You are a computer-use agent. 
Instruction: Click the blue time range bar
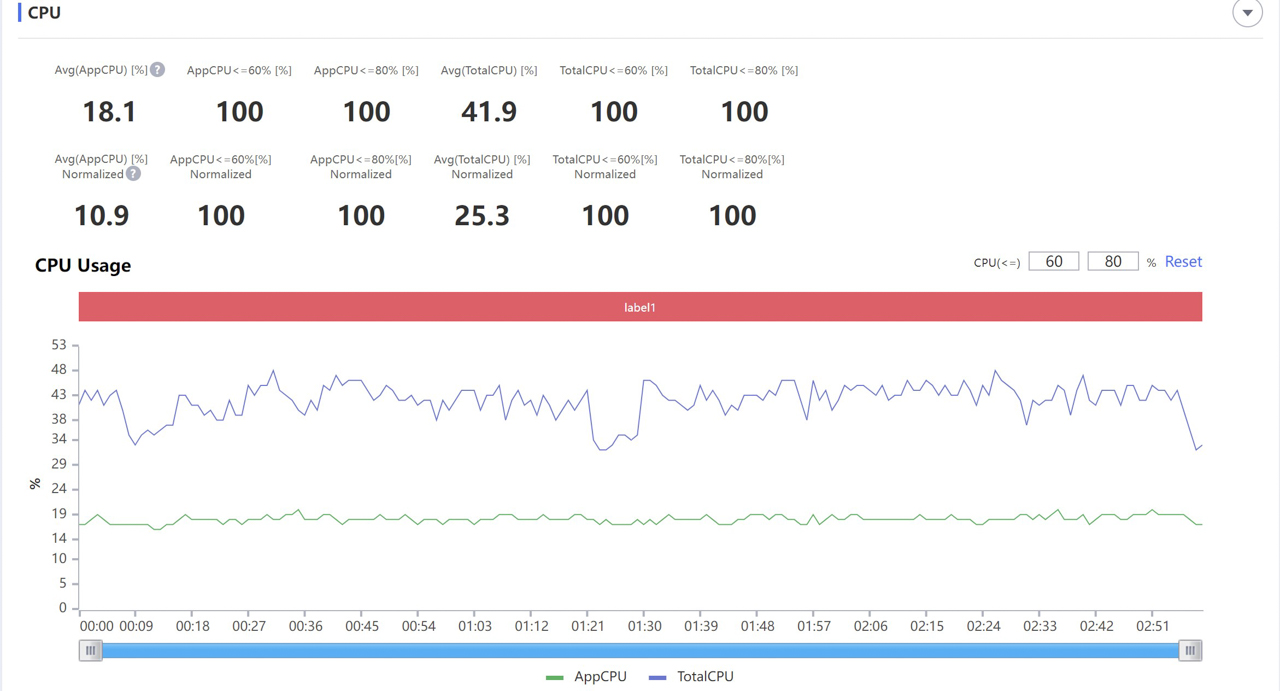pyautogui.click(x=640, y=651)
